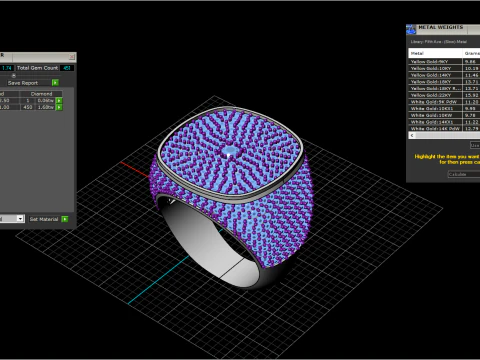Click the small slider handle above Save Report
Viewport: 480px width, 360px height.
14,76
